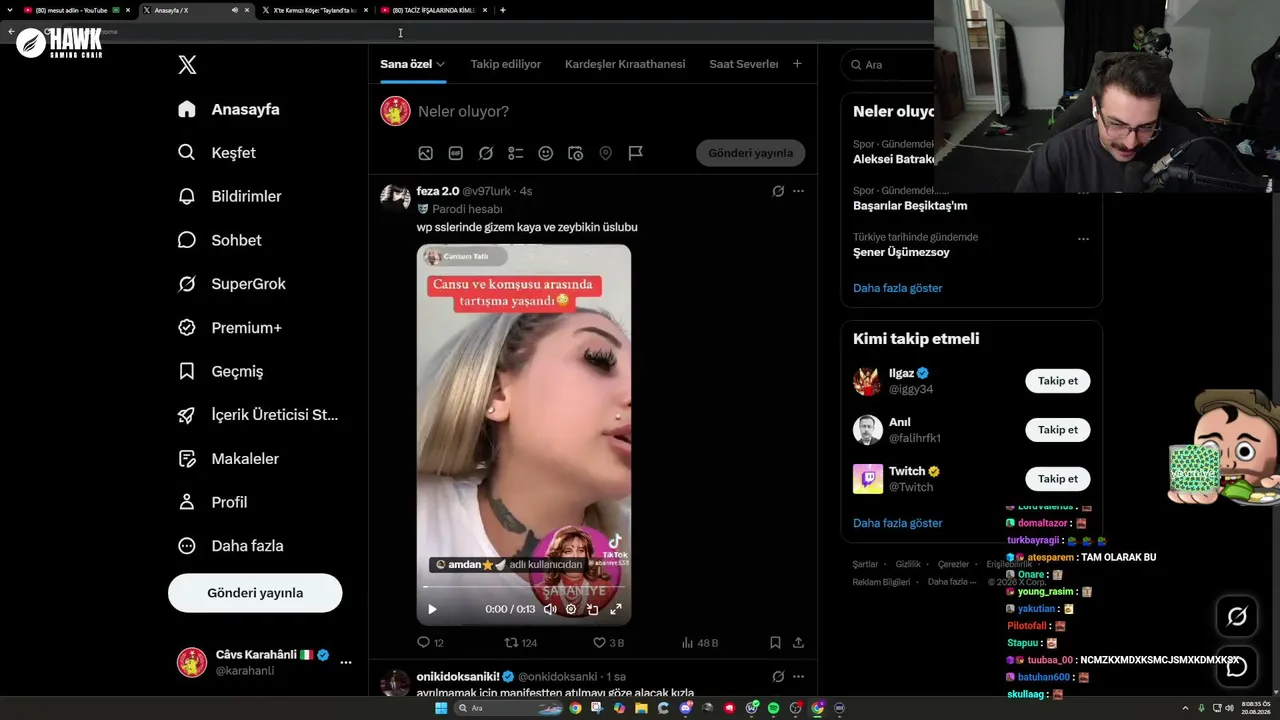This screenshot has width=1280, height=720.
Task: Open the floating messages chat button
Action: point(1237,667)
